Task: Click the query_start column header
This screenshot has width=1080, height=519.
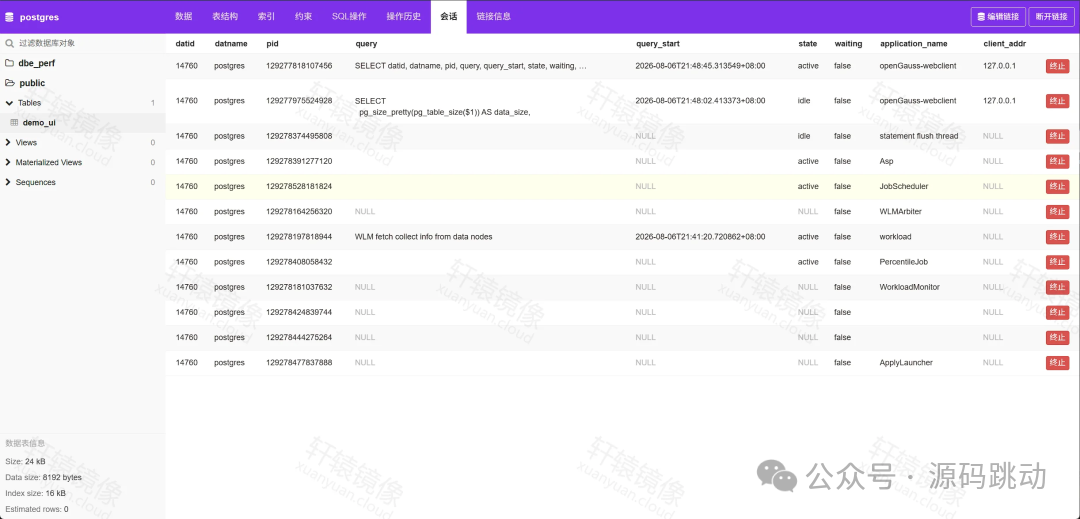Action: coord(658,43)
